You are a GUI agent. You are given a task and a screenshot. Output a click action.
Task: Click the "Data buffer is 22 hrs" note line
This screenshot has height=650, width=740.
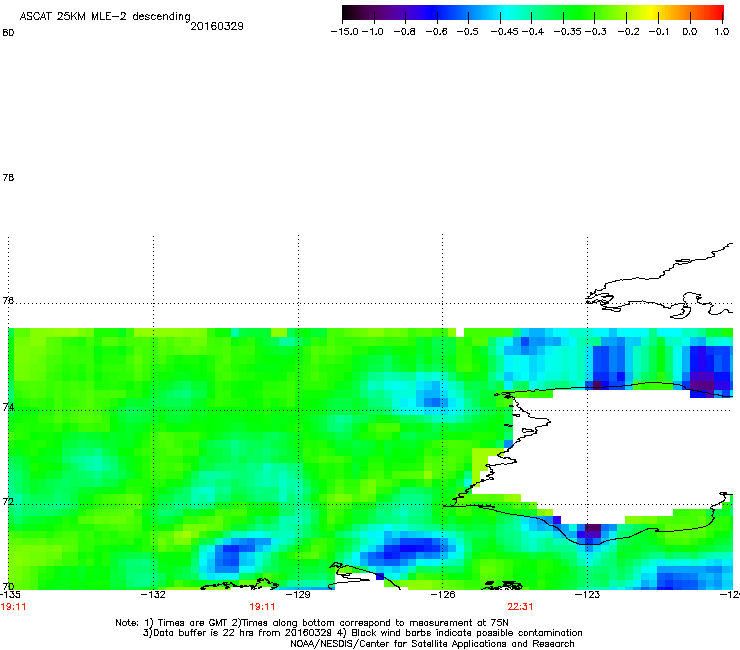pos(362,633)
